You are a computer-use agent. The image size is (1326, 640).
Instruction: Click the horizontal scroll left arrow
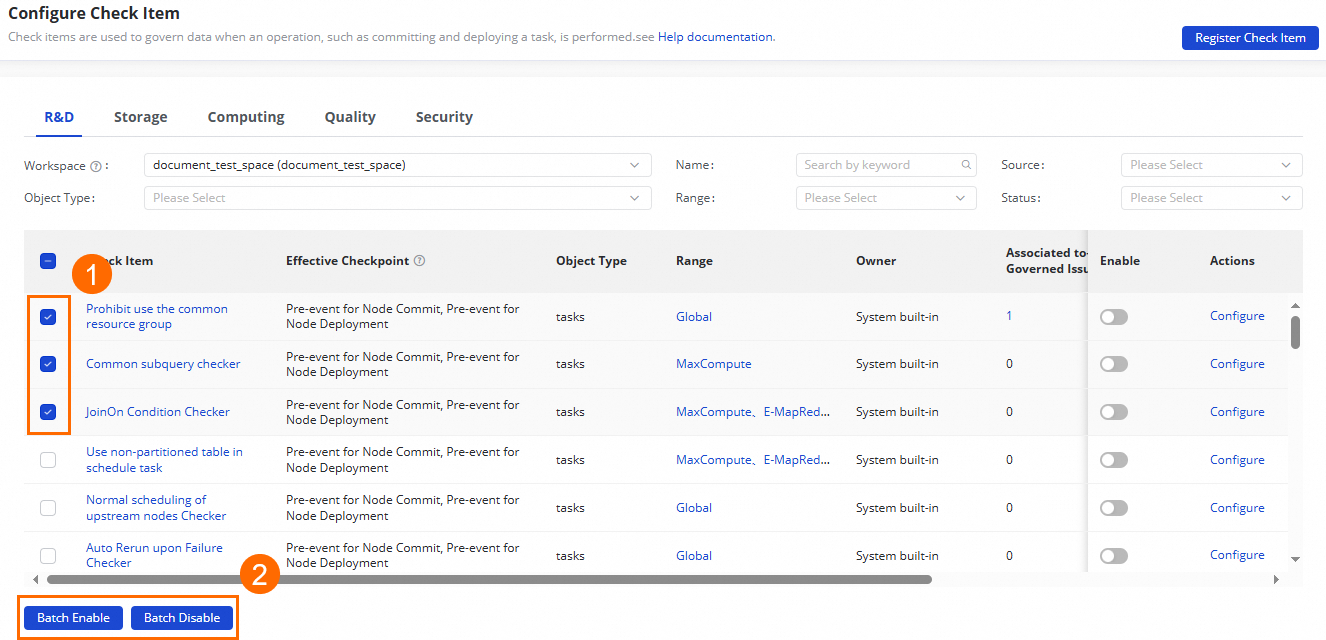(x=36, y=579)
